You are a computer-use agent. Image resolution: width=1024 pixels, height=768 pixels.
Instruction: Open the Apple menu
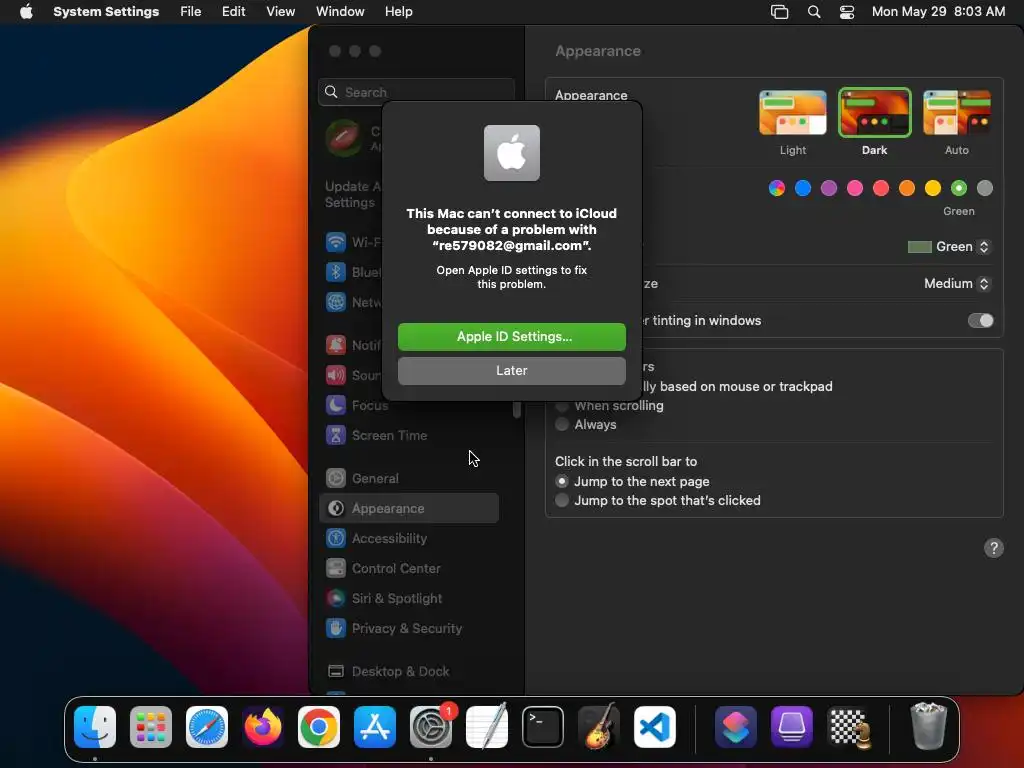click(x=26, y=12)
